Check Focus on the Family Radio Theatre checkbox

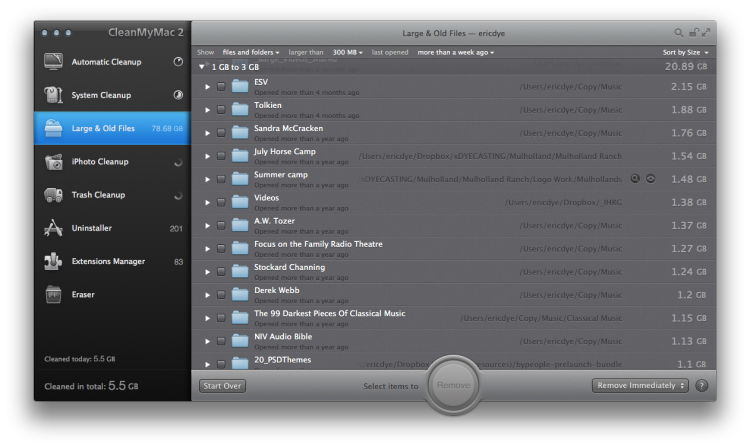click(221, 249)
